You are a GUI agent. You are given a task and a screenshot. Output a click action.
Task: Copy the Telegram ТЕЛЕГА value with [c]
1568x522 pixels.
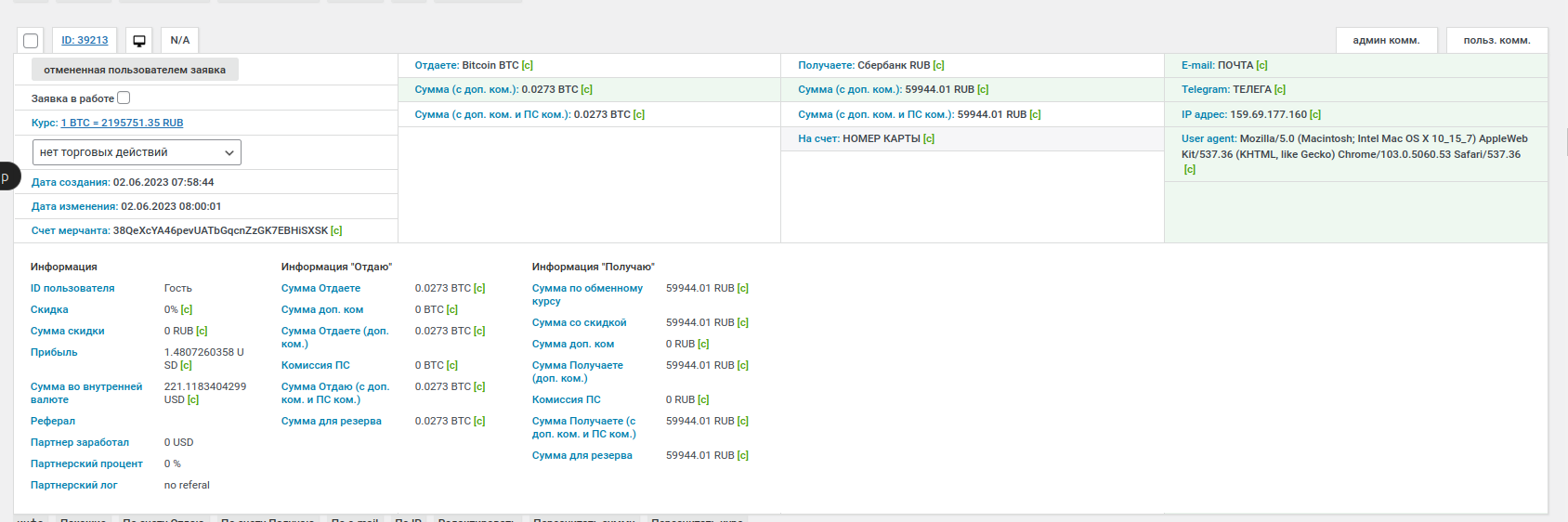pos(1280,89)
